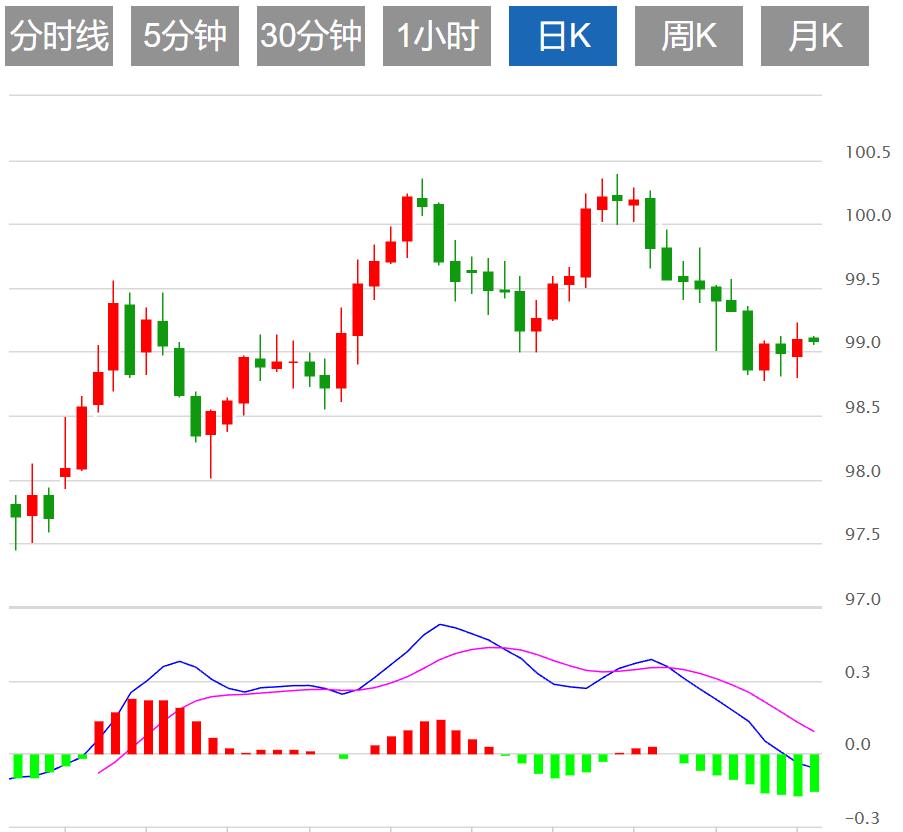Open the 30分钟 chart tab

[x=310, y=36]
